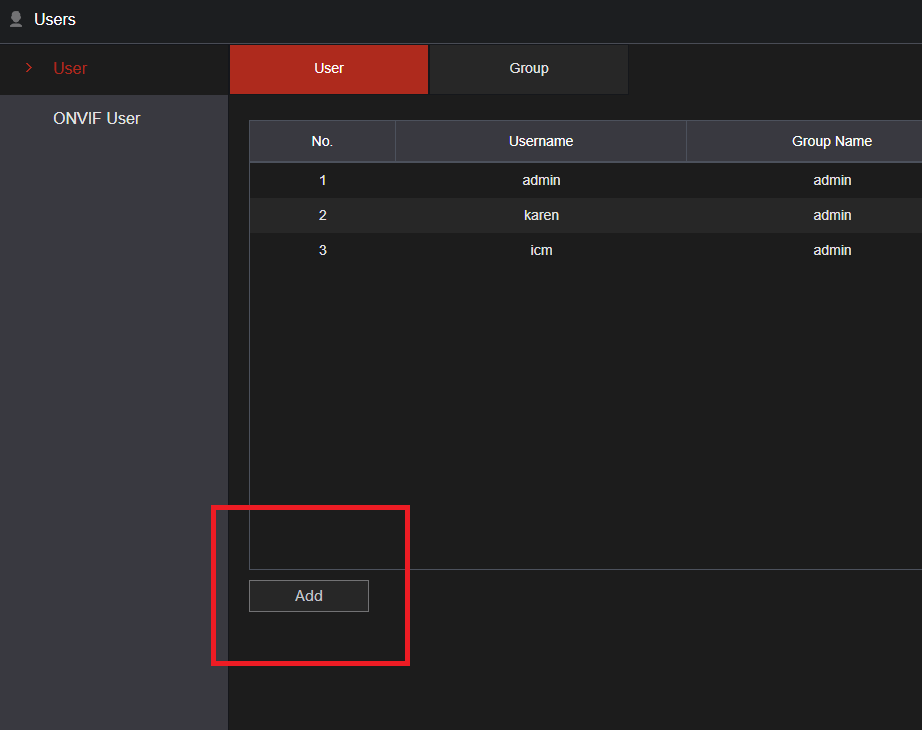Open the ONVIF User section

pos(96,118)
